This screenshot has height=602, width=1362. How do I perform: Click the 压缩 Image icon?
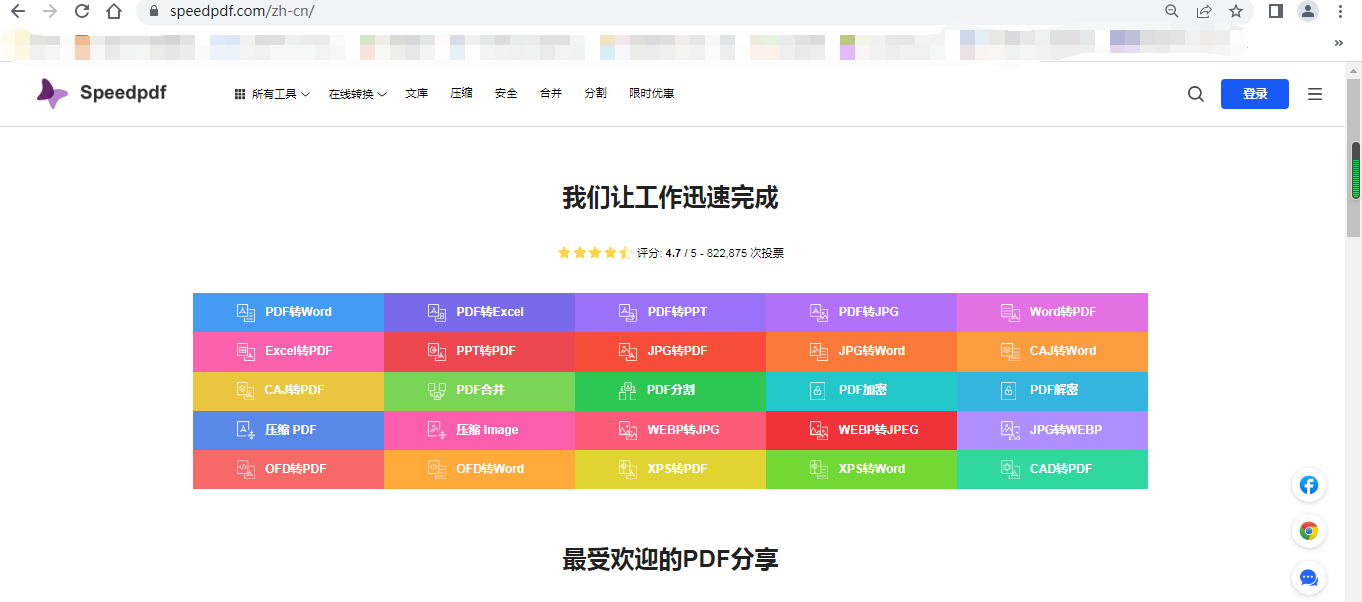pos(437,429)
